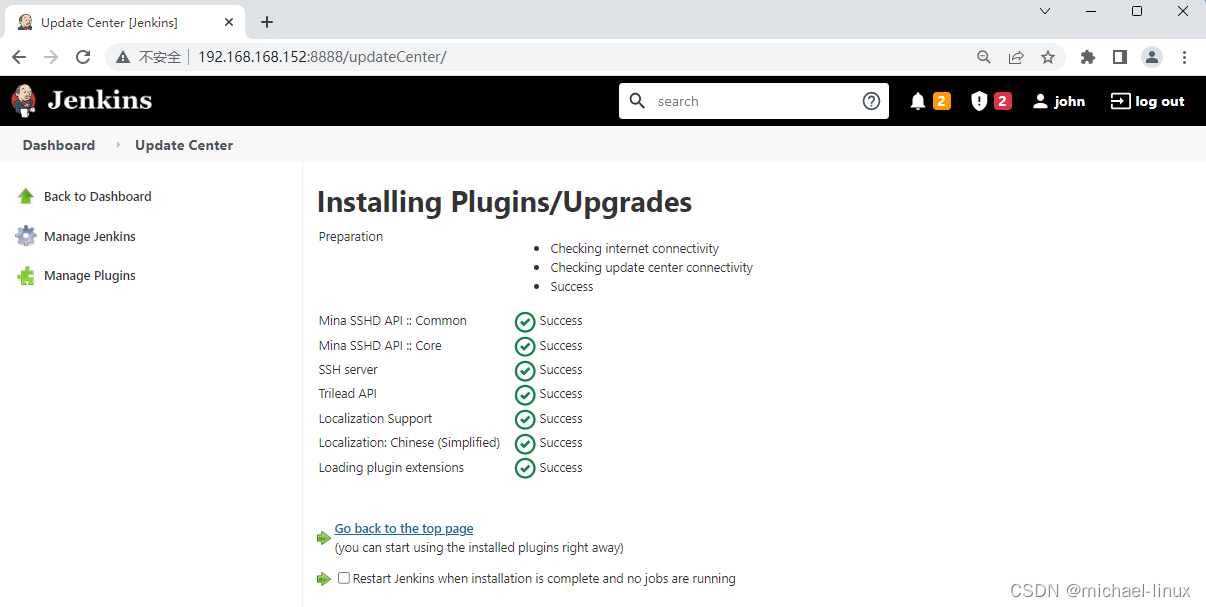Click the green up arrow Back to Dashboard icon
The width and height of the screenshot is (1206, 607).
pos(26,196)
